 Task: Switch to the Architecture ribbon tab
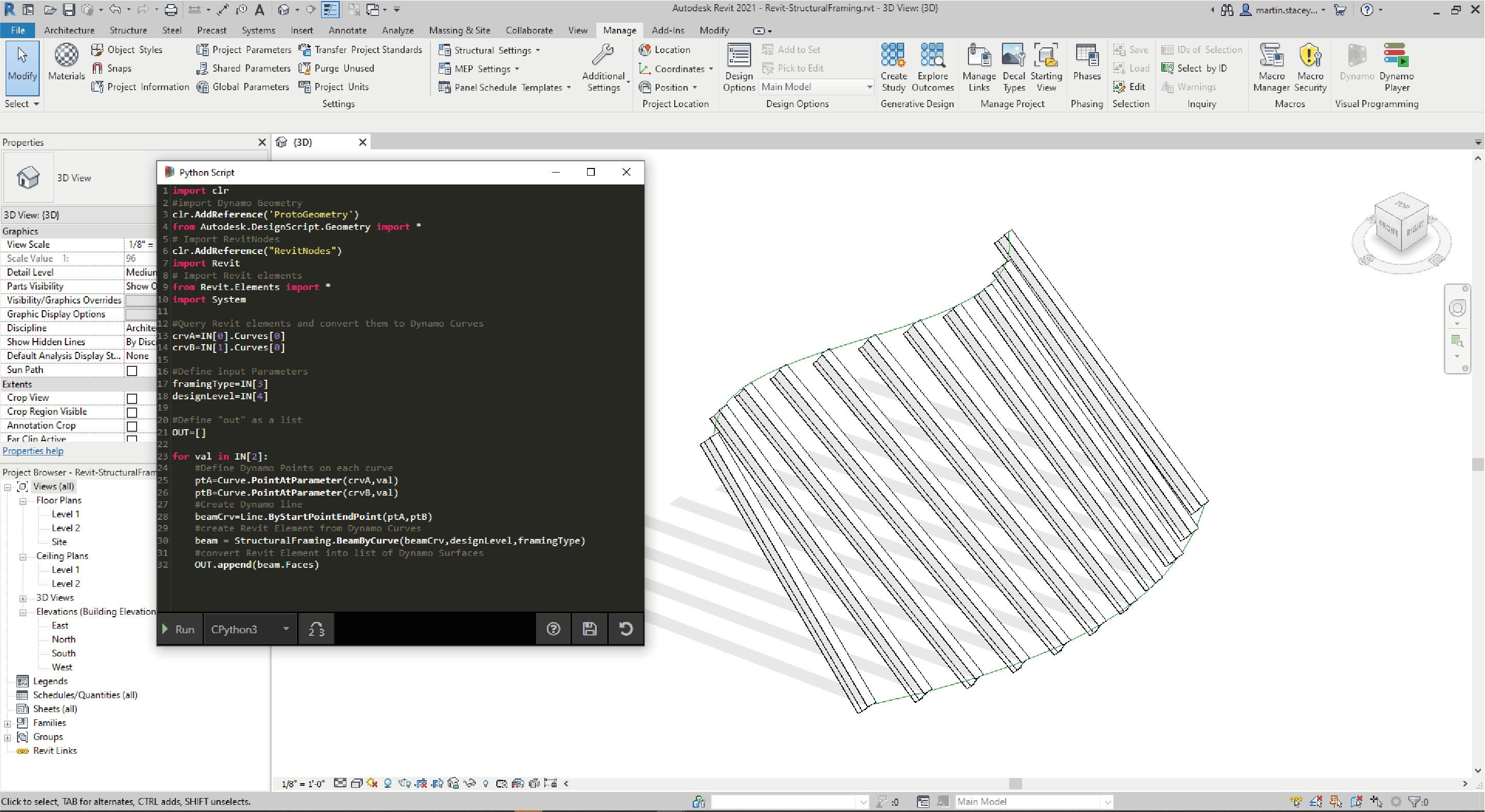coord(68,30)
